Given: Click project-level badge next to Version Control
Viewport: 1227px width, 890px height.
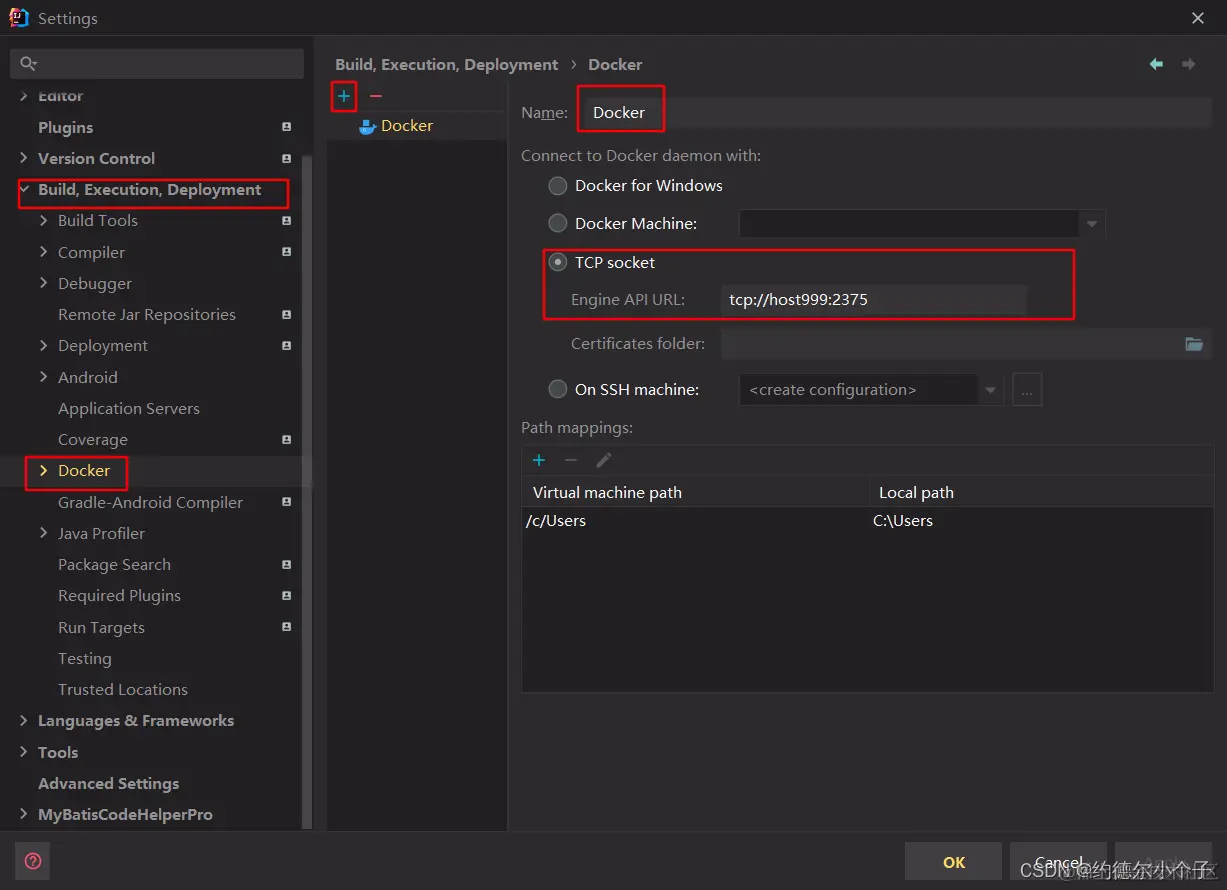Looking at the screenshot, I should pyautogui.click(x=287, y=158).
